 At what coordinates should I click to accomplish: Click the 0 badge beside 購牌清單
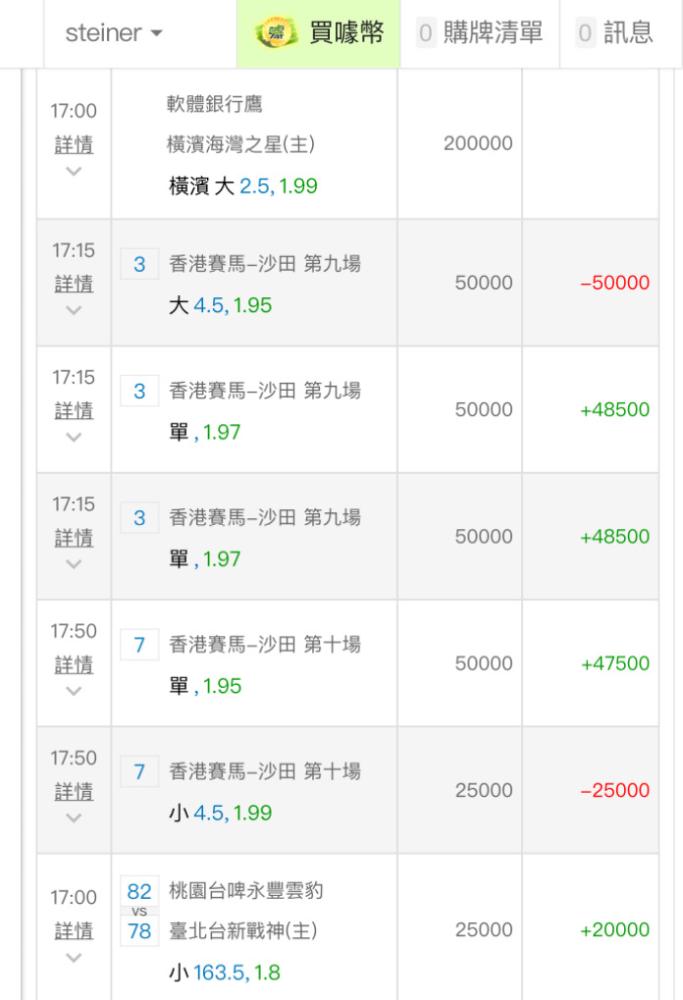pyautogui.click(x=425, y=33)
